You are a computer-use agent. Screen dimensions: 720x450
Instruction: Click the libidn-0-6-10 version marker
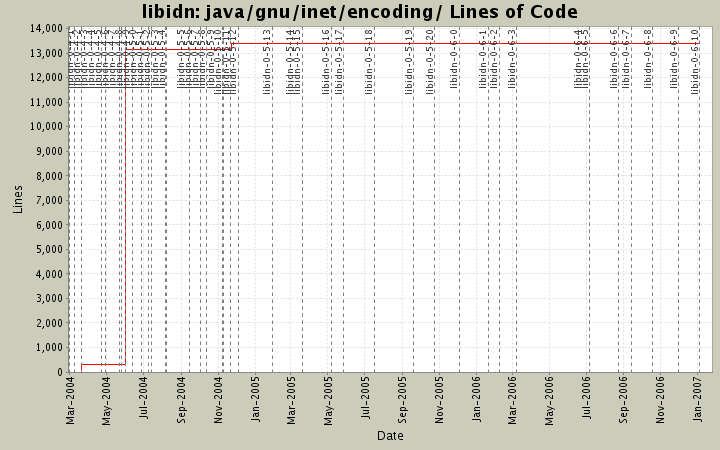click(695, 62)
